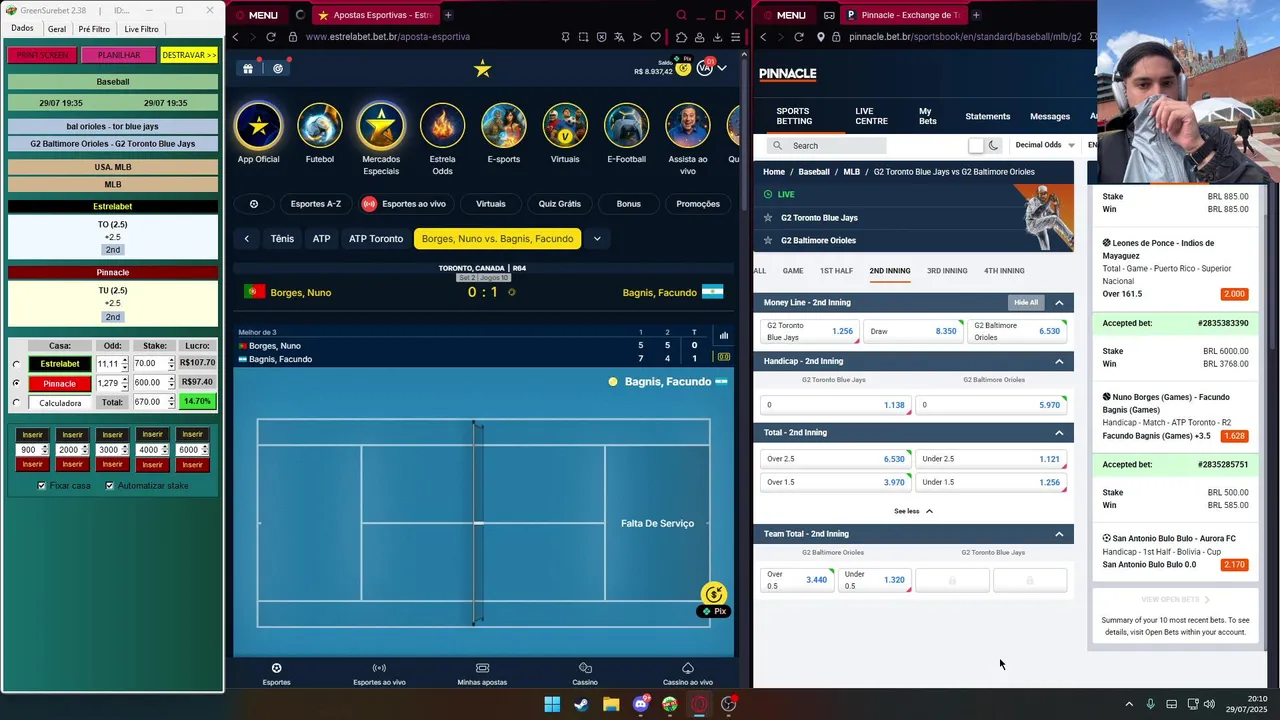
Task: Click the heart bookmark icon in Estrelabet address bar
Action: (x=656, y=37)
